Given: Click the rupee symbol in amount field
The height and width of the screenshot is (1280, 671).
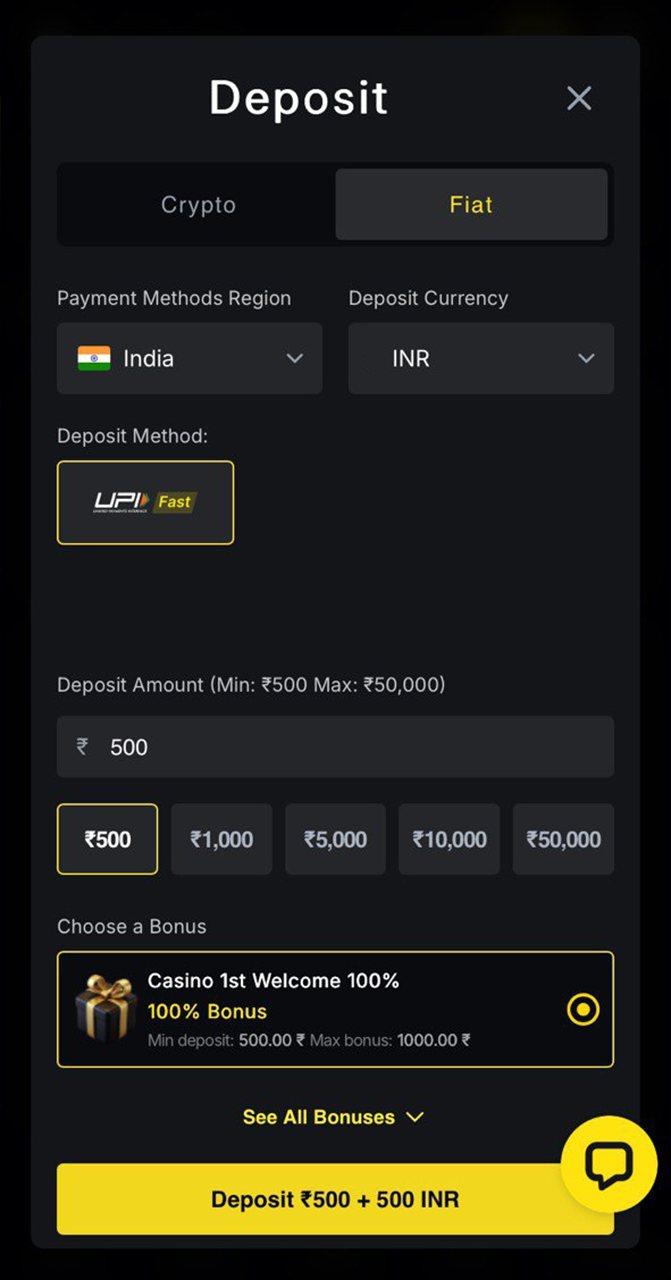Looking at the screenshot, I should [81, 746].
